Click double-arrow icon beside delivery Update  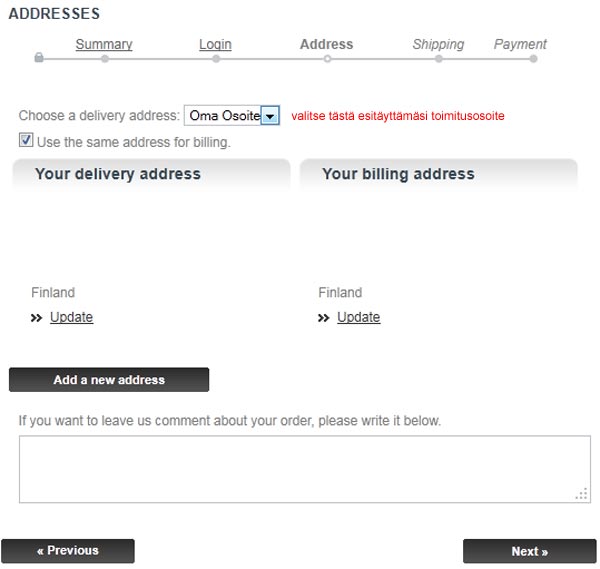click(36, 318)
